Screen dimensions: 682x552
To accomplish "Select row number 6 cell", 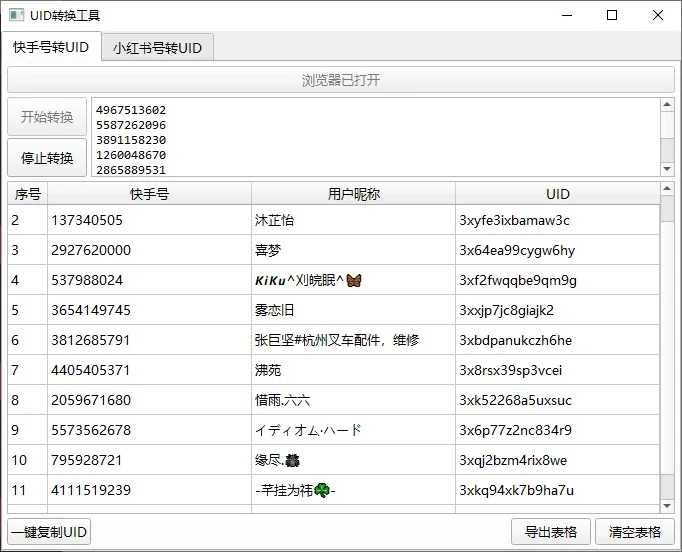I will pos(27,340).
